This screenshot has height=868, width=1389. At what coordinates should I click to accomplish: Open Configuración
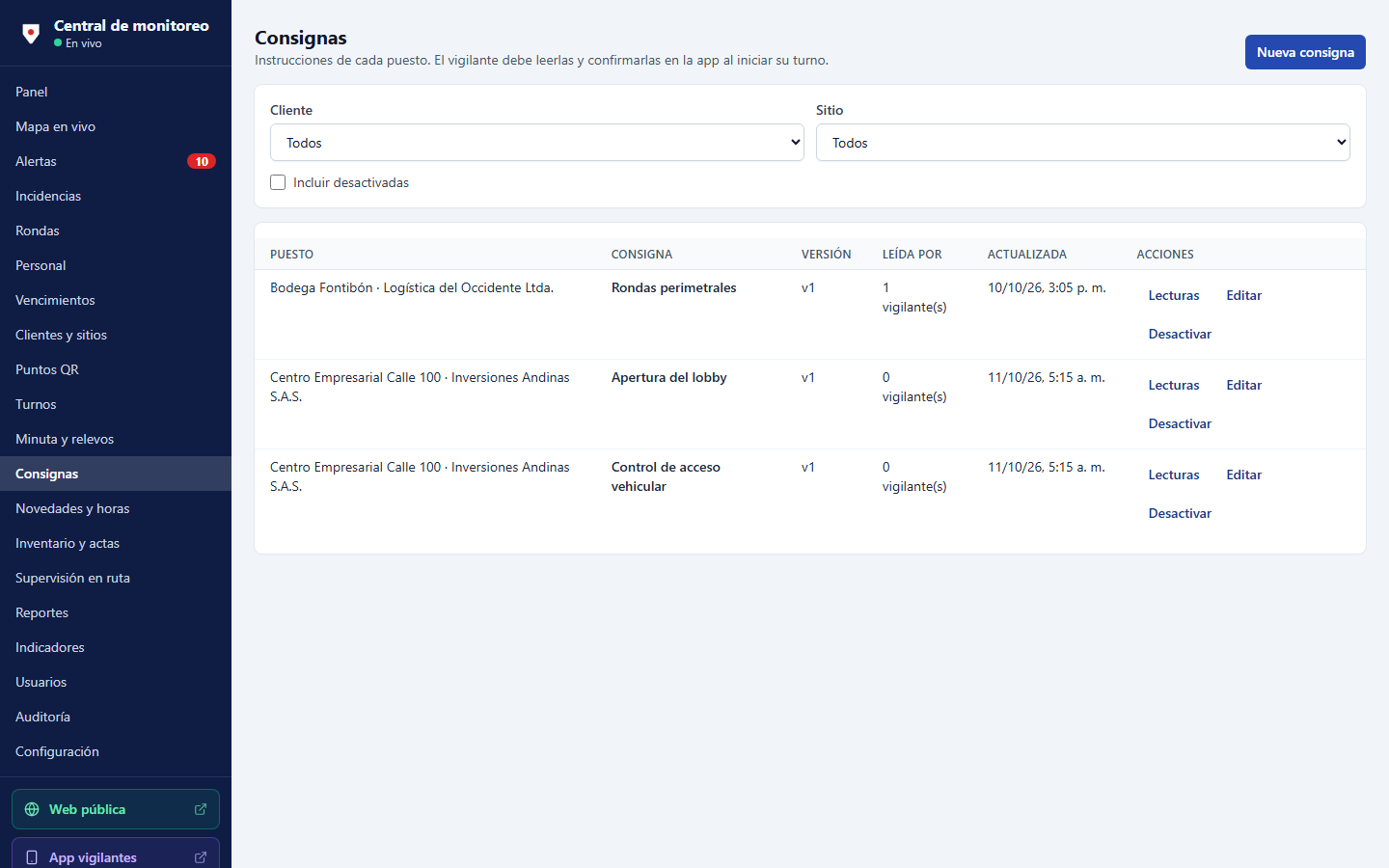(116, 751)
